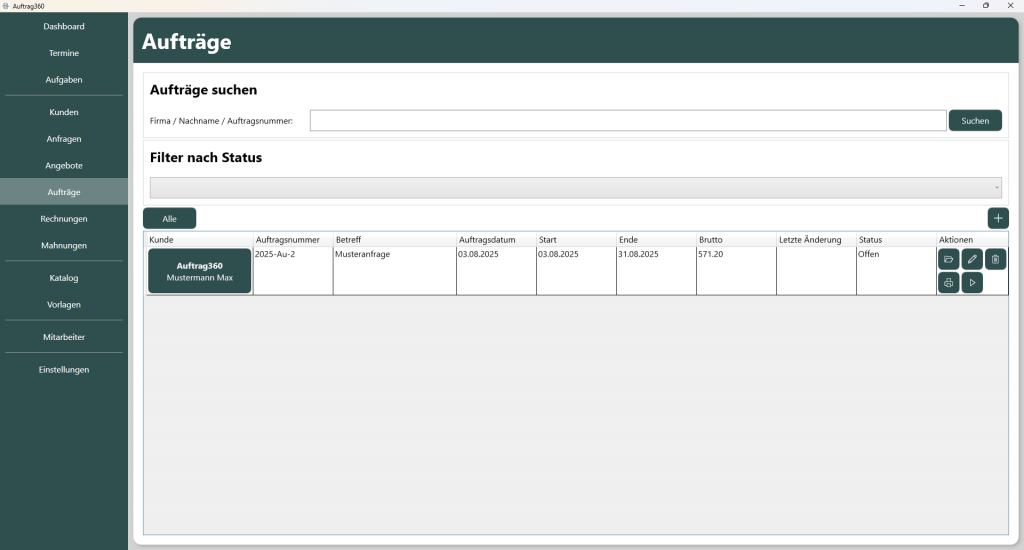
Task: Expand the Filter nach Status dropdown
Action: click(x=575, y=188)
